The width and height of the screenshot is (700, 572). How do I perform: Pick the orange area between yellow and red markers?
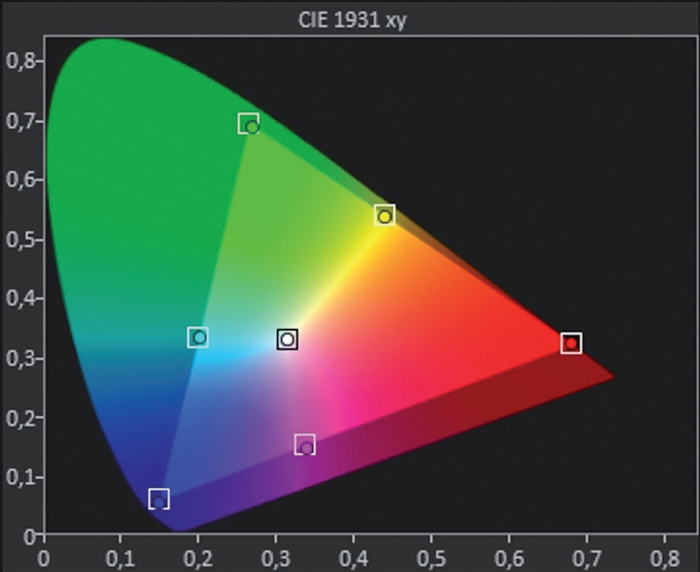pyautogui.click(x=470, y=290)
